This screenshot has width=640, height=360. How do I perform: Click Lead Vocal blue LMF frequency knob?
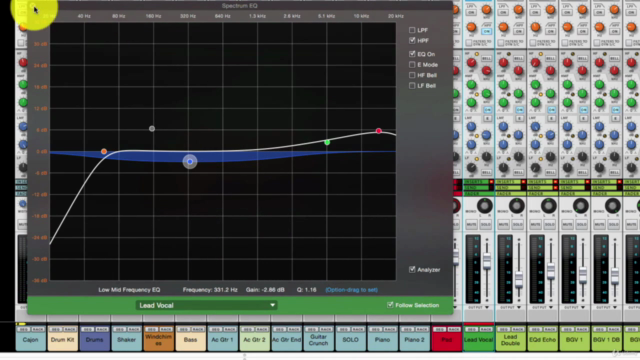[487, 135]
